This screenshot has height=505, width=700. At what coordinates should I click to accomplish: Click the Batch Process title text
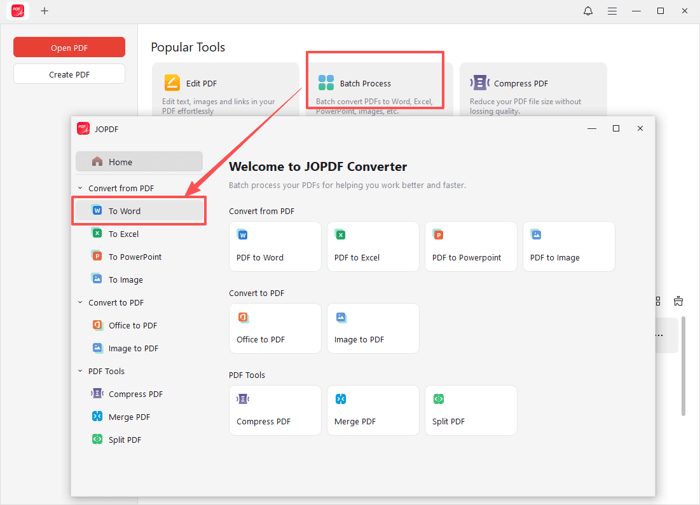(x=365, y=83)
